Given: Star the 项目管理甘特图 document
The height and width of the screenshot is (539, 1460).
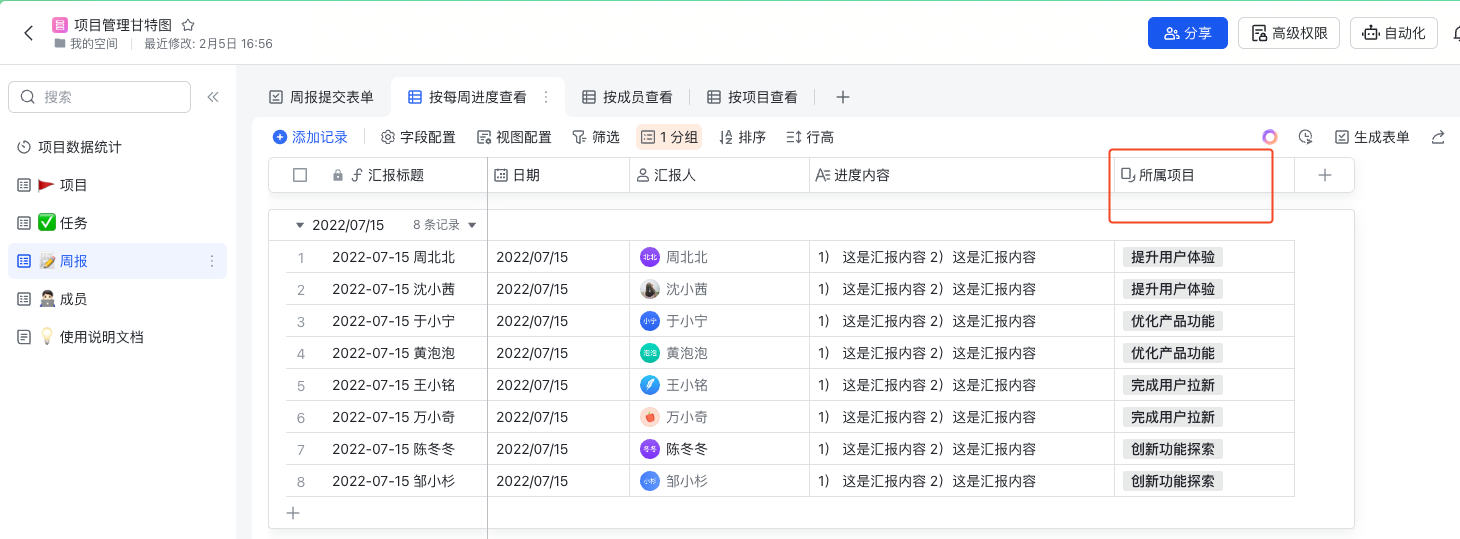Looking at the screenshot, I should point(188,25).
